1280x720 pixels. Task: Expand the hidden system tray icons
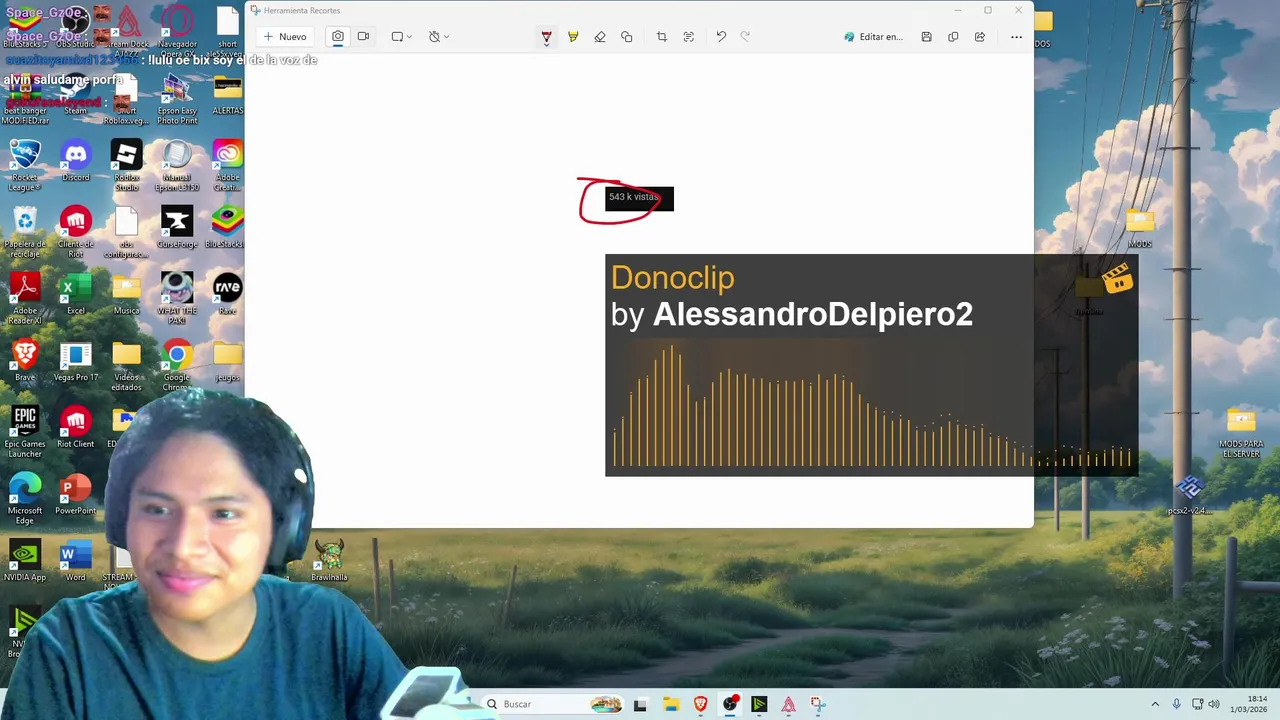pos(1155,704)
